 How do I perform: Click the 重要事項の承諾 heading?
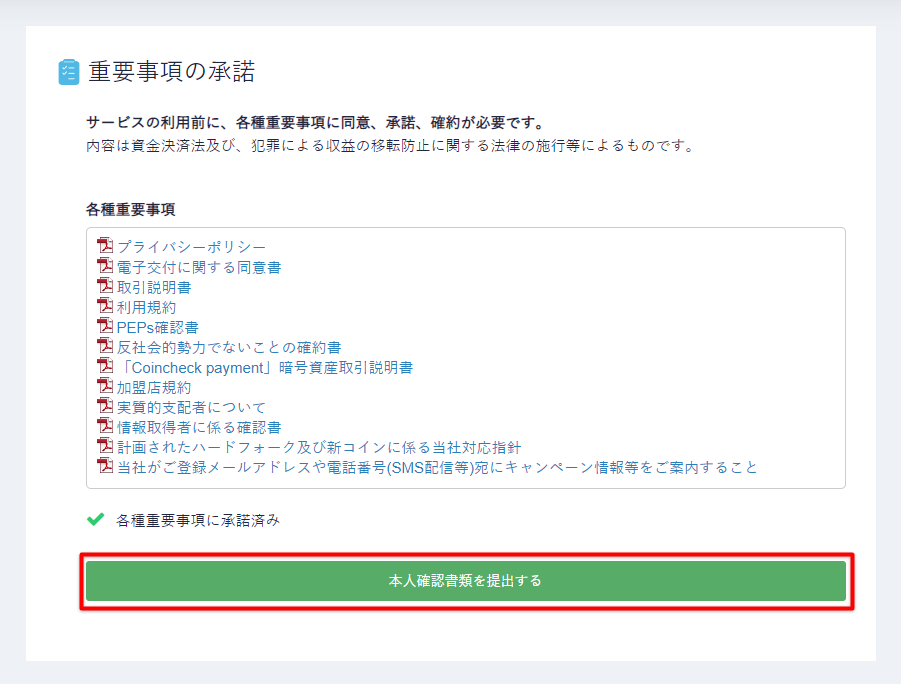click(x=171, y=72)
